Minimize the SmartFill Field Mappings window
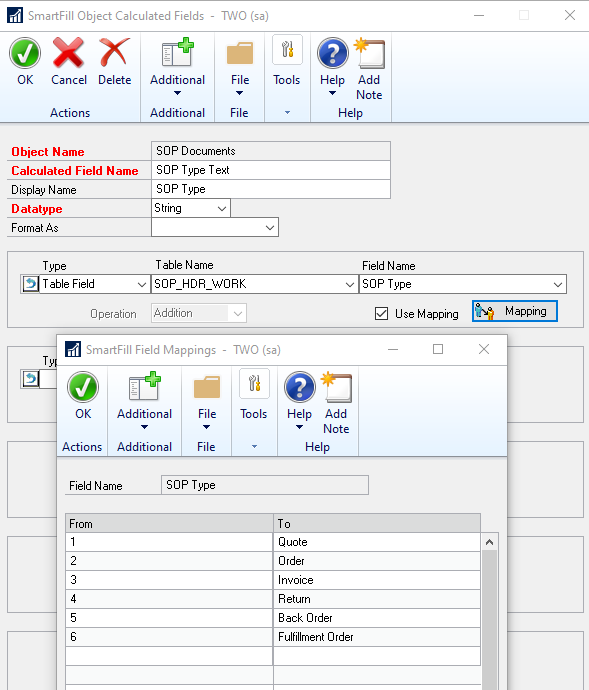The width and height of the screenshot is (589, 690). pos(393,349)
